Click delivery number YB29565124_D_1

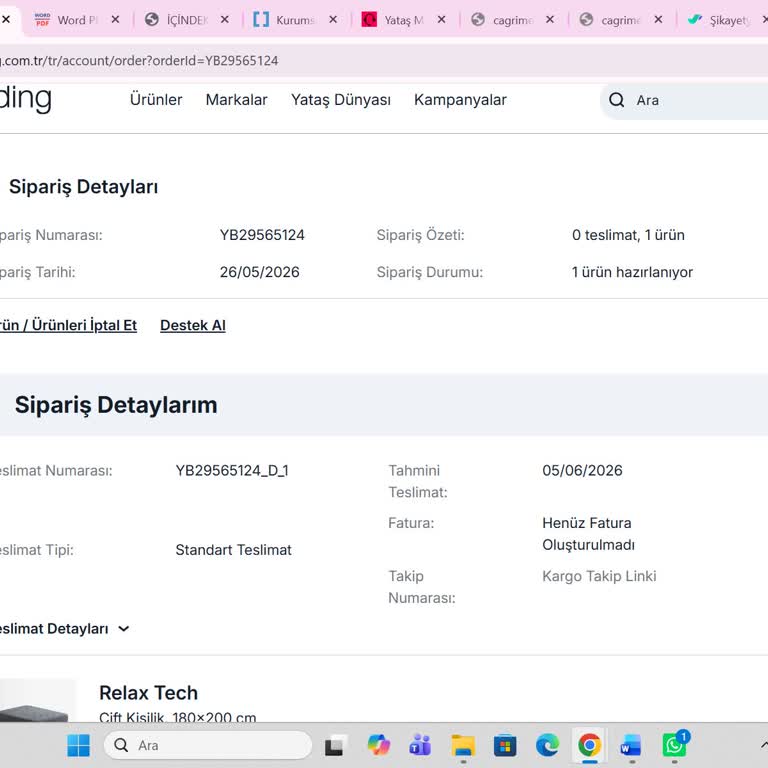232,471
